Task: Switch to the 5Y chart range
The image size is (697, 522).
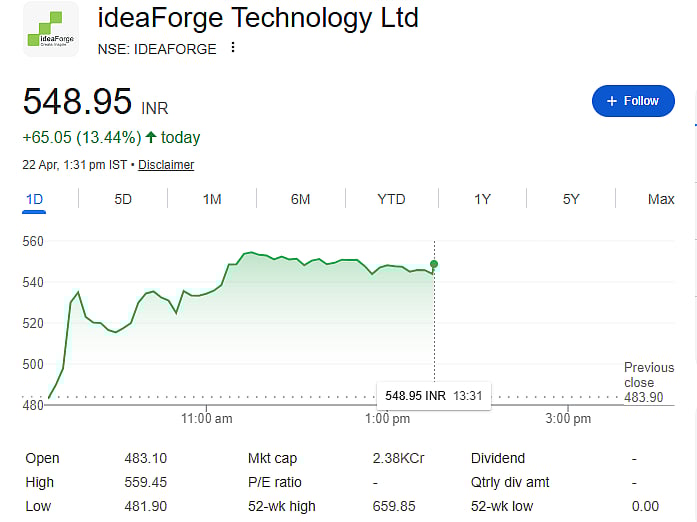Action: (x=571, y=199)
